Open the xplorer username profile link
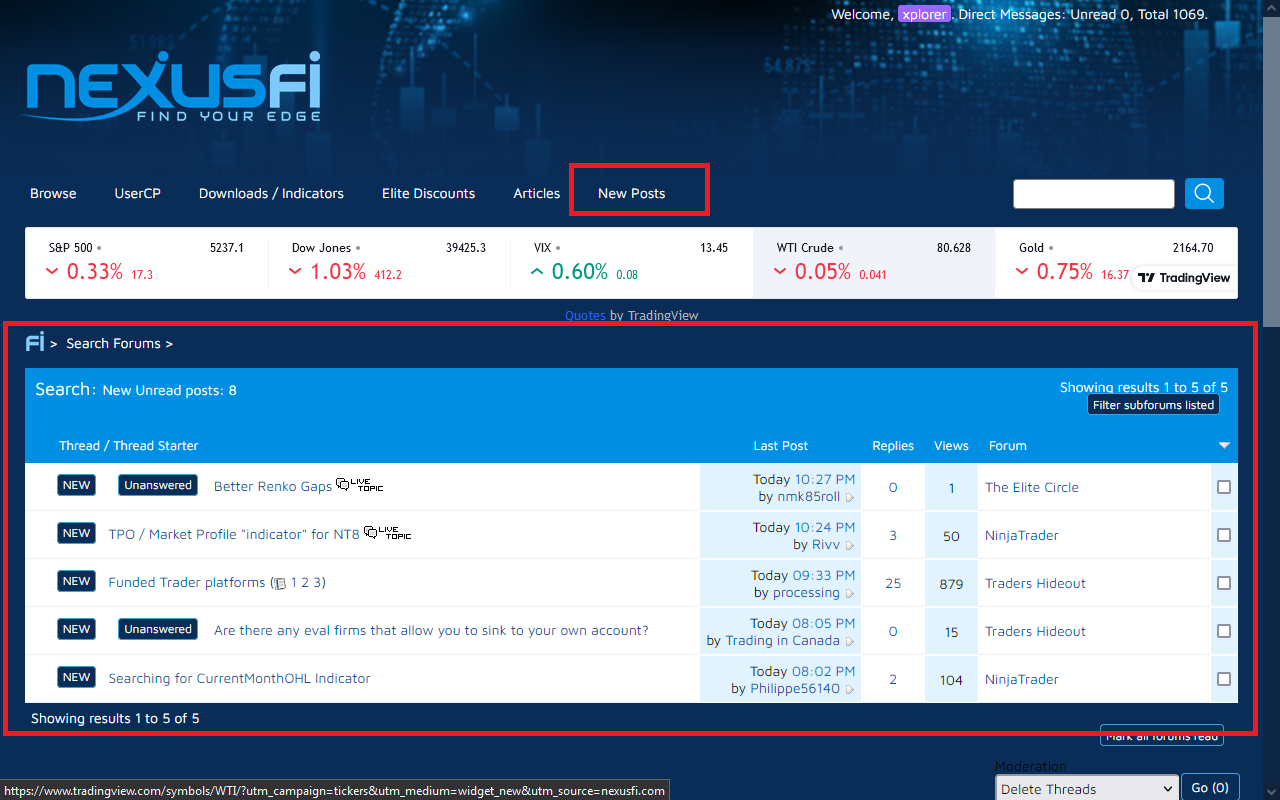Screen dimensions: 1280x800 click(x=924, y=14)
